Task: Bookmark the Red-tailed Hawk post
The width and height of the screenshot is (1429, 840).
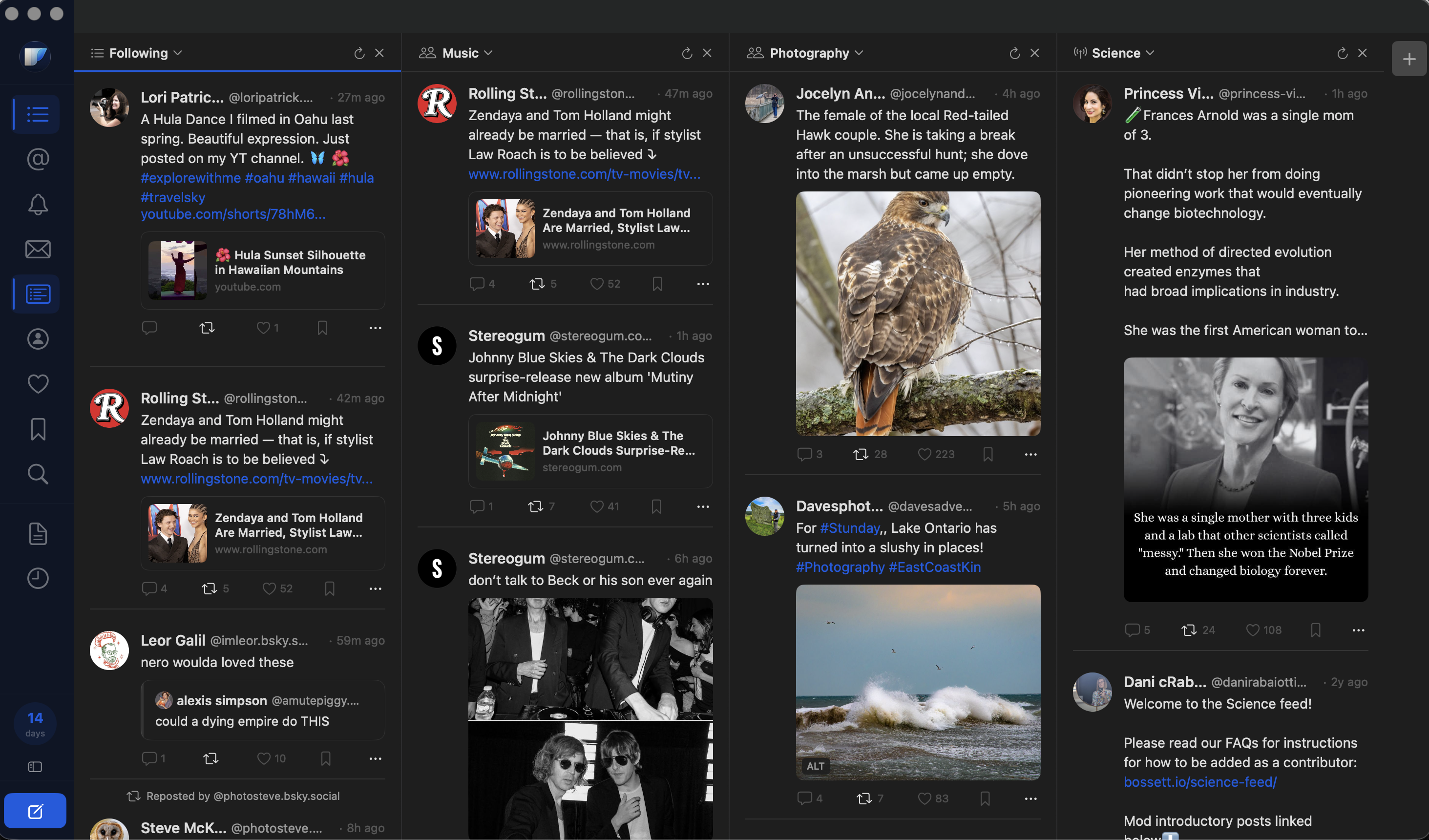Action: [988, 454]
